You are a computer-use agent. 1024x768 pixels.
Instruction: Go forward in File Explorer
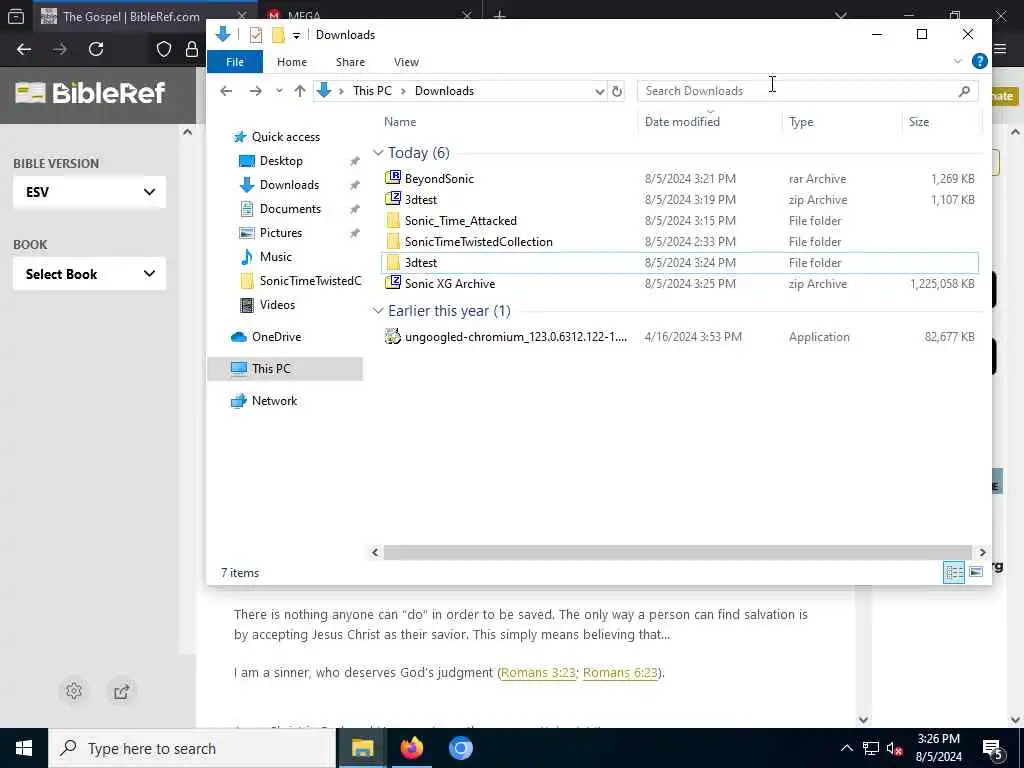(x=255, y=91)
